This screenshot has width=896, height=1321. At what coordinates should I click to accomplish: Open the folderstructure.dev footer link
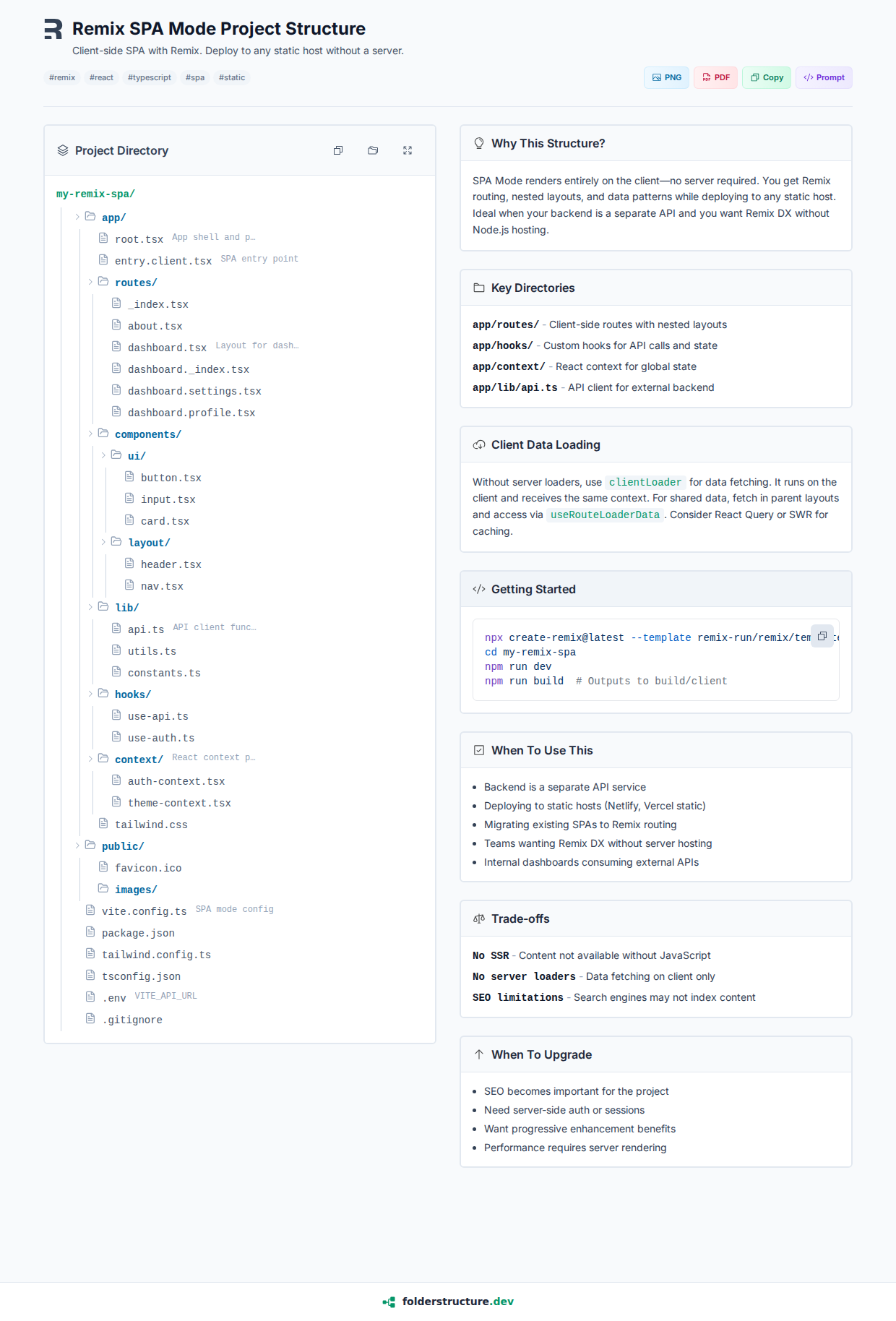(x=448, y=1301)
